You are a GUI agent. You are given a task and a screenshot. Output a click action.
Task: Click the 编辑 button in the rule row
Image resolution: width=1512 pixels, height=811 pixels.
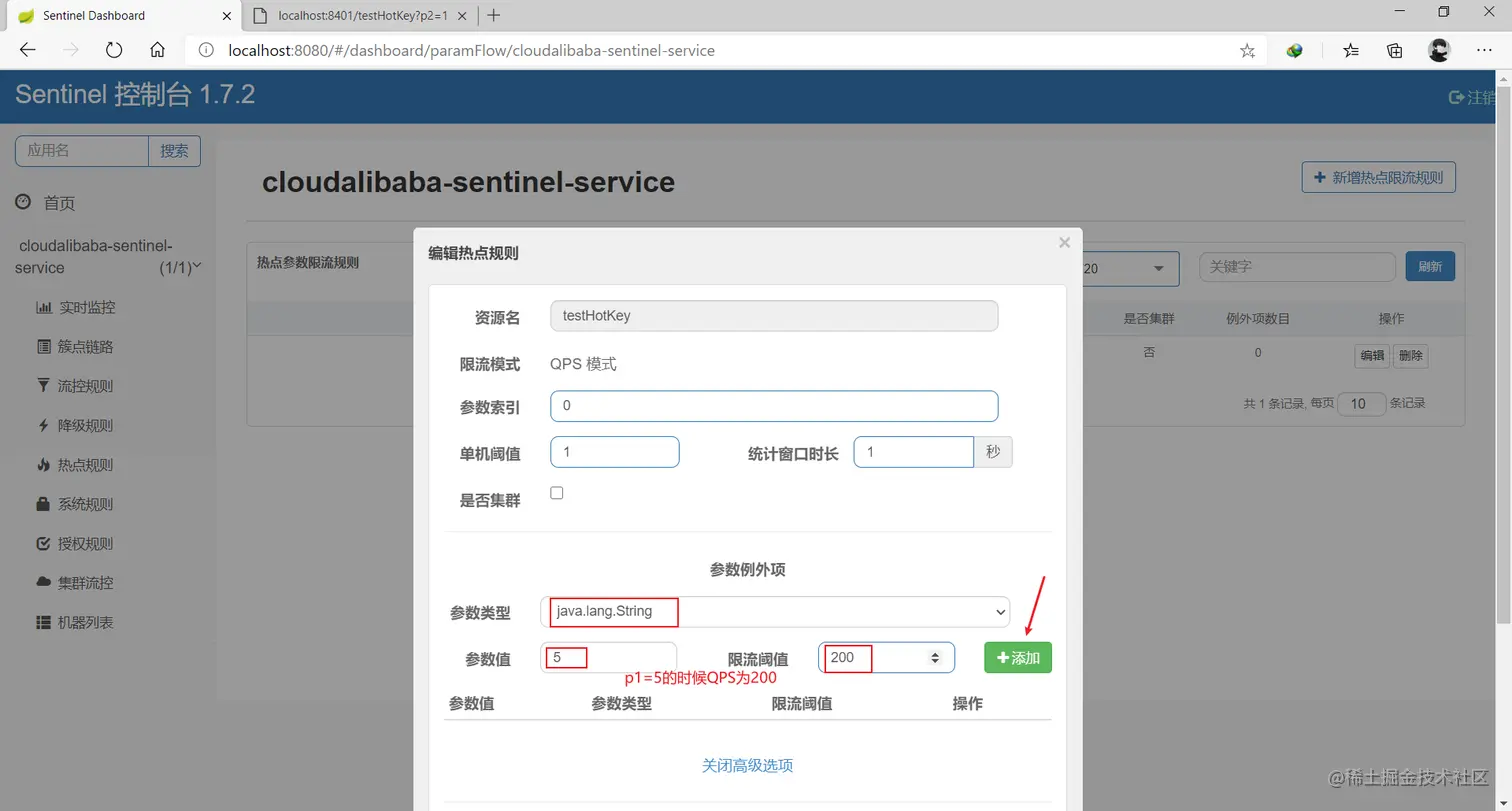click(x=1372, y=356)
